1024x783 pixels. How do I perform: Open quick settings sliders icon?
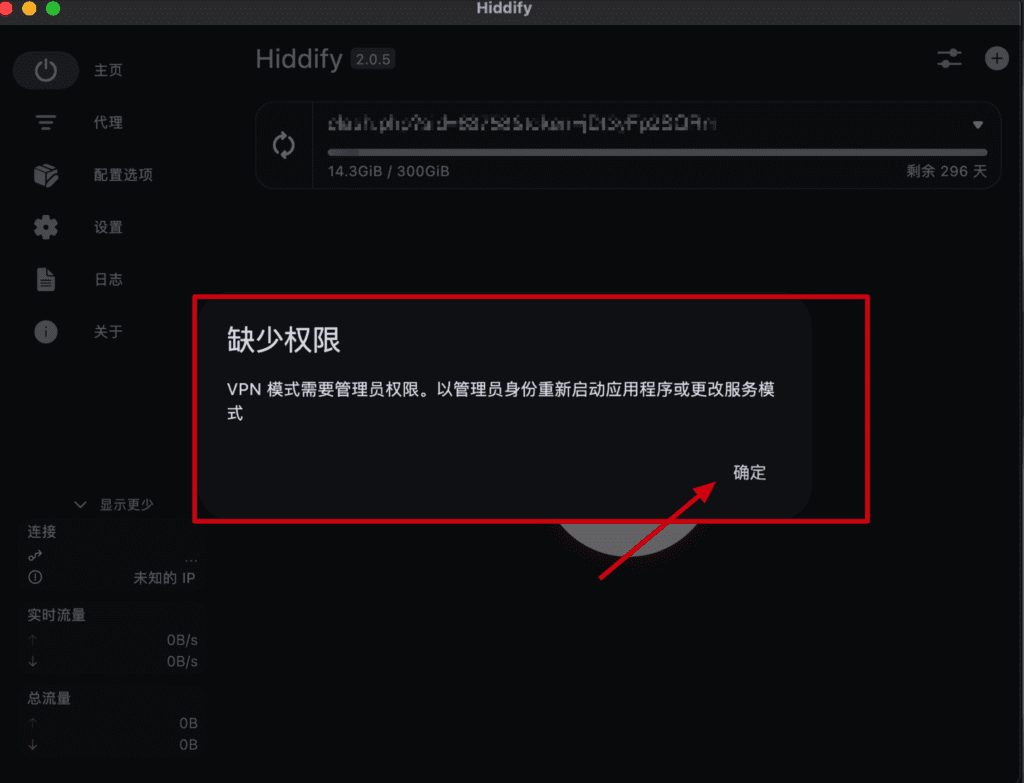(x=950, y=59)
